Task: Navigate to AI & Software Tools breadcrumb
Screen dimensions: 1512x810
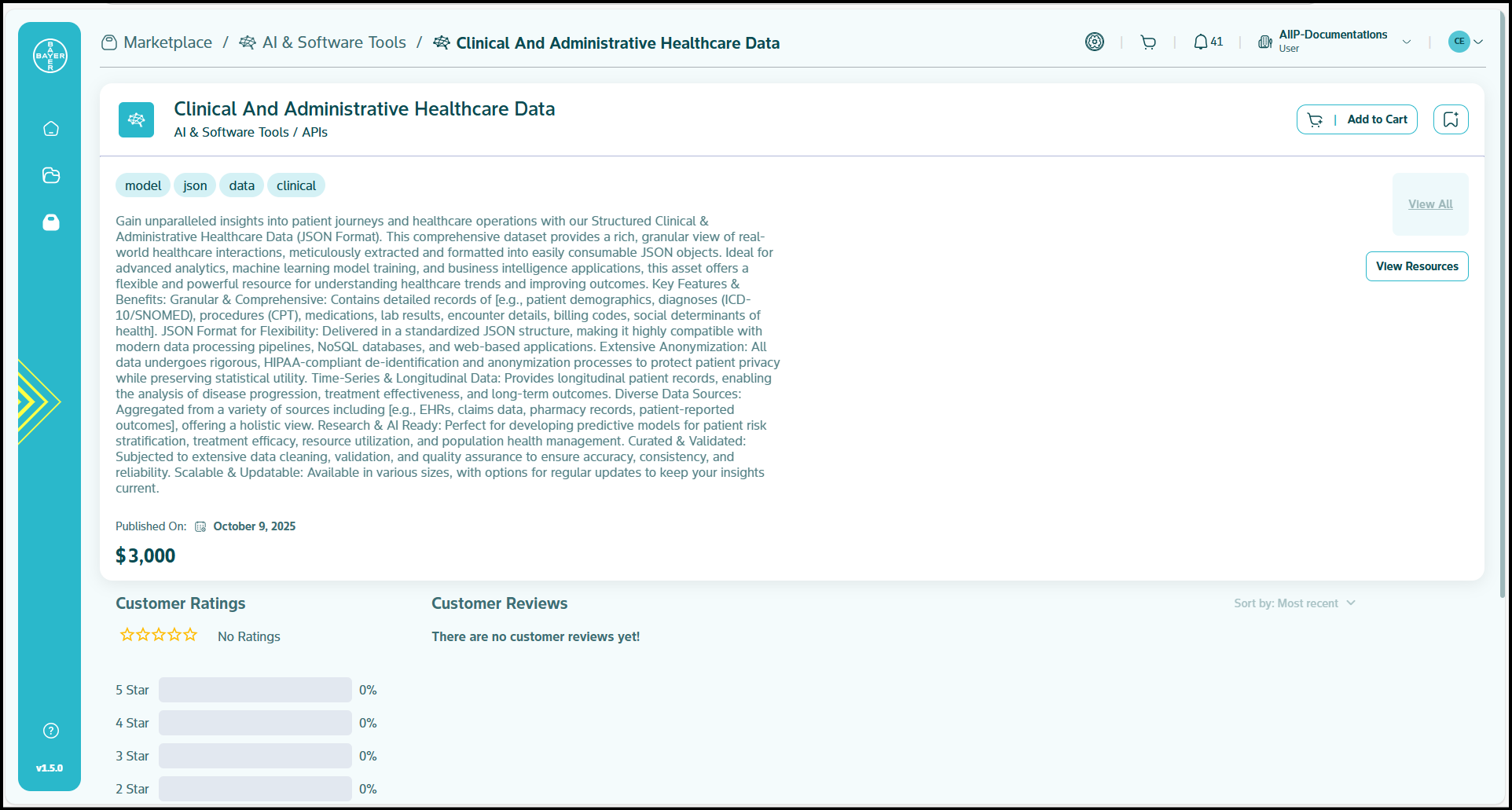Action: pyautogui.click(x=333, y=42)
